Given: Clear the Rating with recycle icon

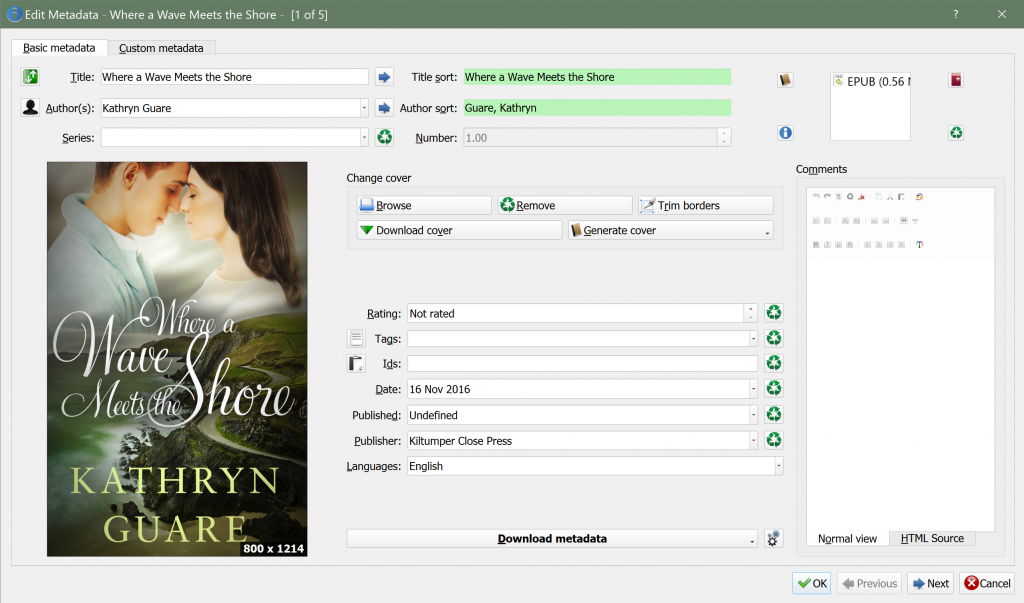Looking at the screenshot, I should coord(773,313).
